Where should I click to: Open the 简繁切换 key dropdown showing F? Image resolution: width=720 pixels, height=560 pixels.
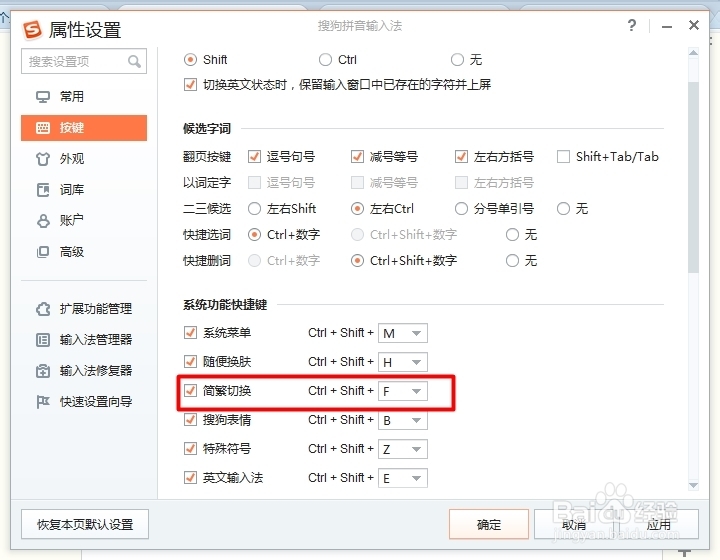coord(403,392)
